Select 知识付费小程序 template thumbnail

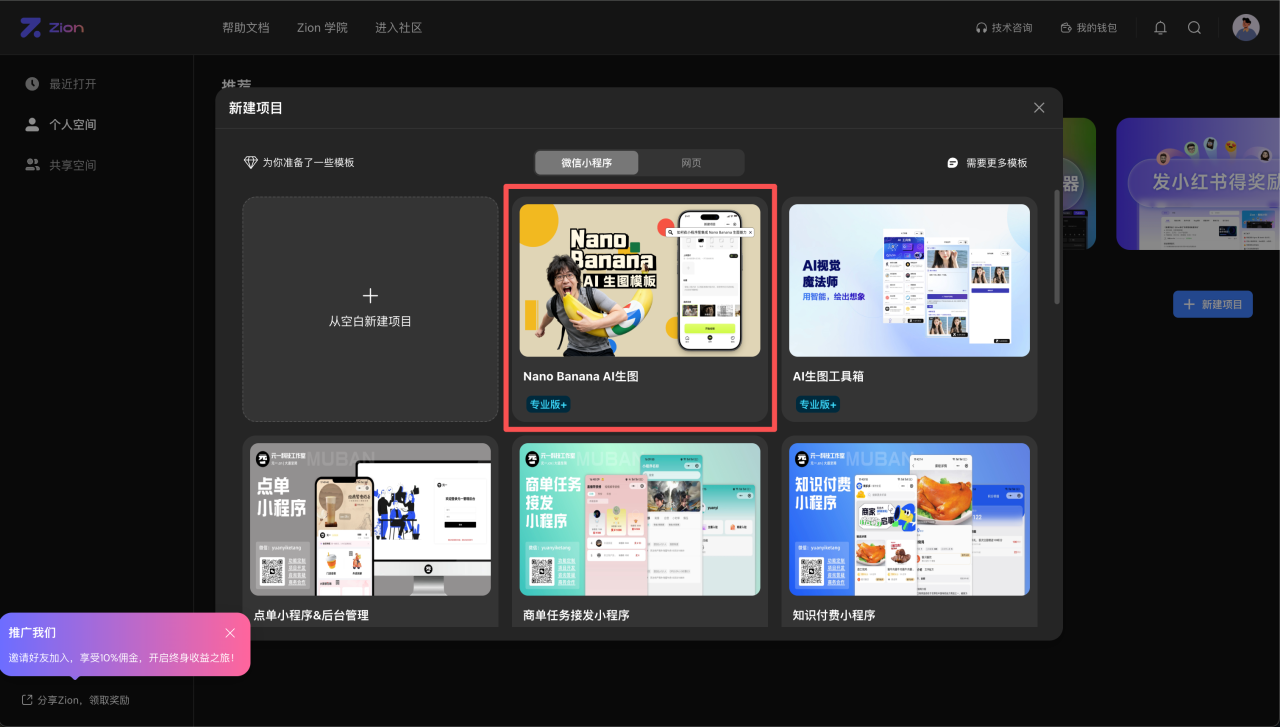pos(909,519)
